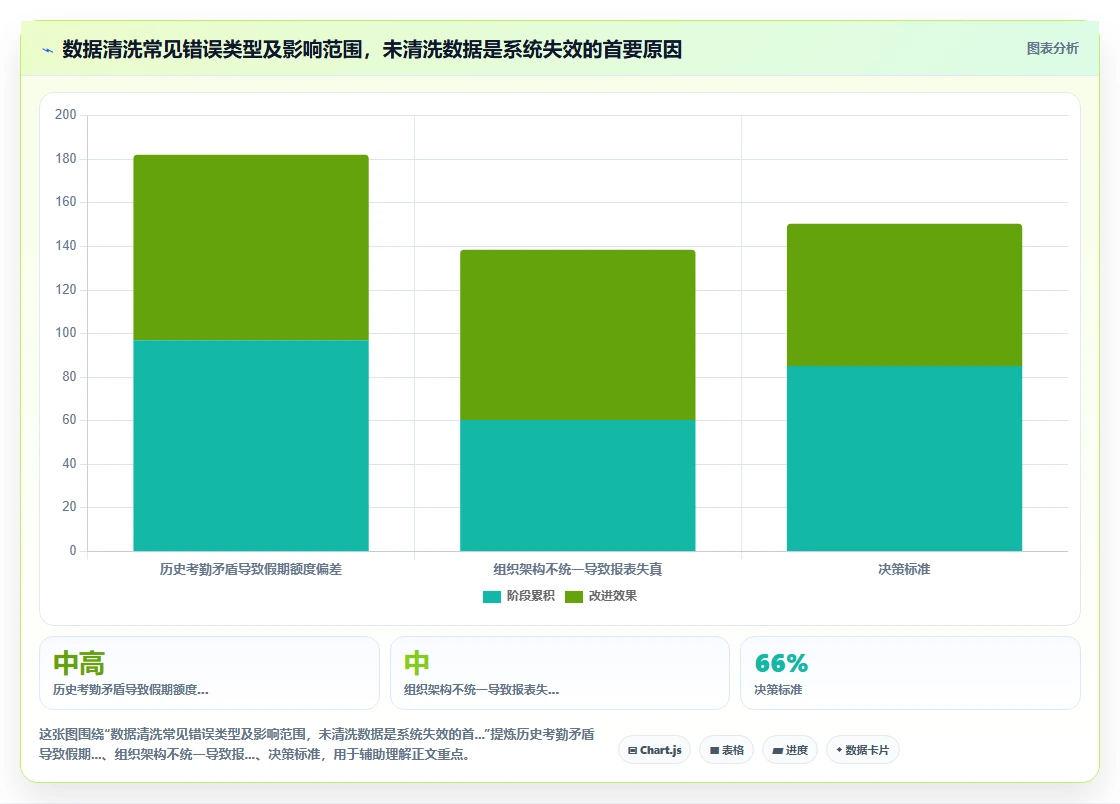The height and width of the screenshot is (804, 1120).
Task: Open the 中高 data card
Action: pos(209,673)
